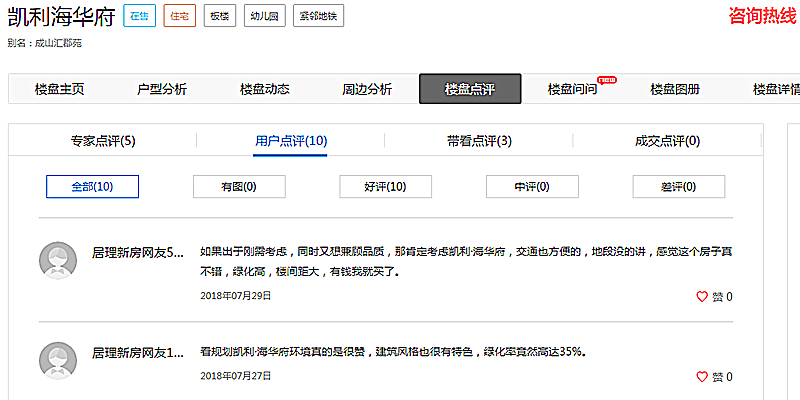Open the 楼盘问问 tab with new badge
The height and width of the screenshot is (400, 800).
573,89
